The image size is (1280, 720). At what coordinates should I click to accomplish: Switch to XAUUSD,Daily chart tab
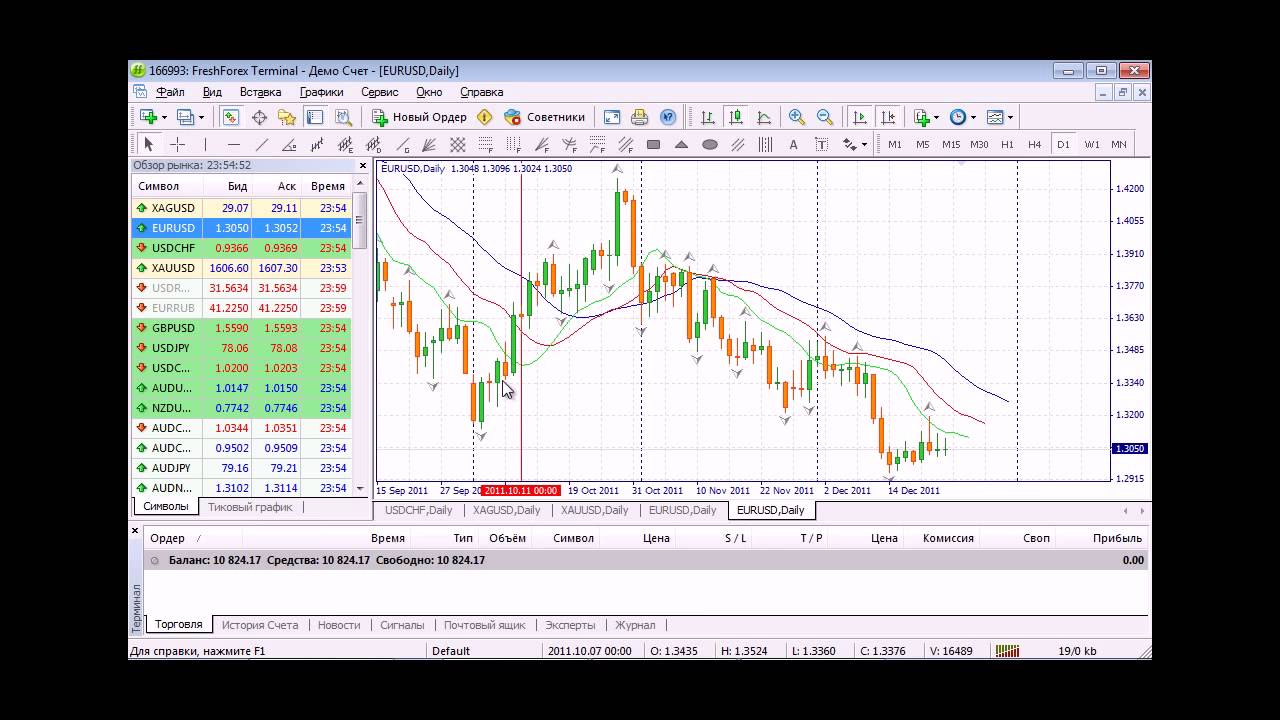click(x=594, y=510)
